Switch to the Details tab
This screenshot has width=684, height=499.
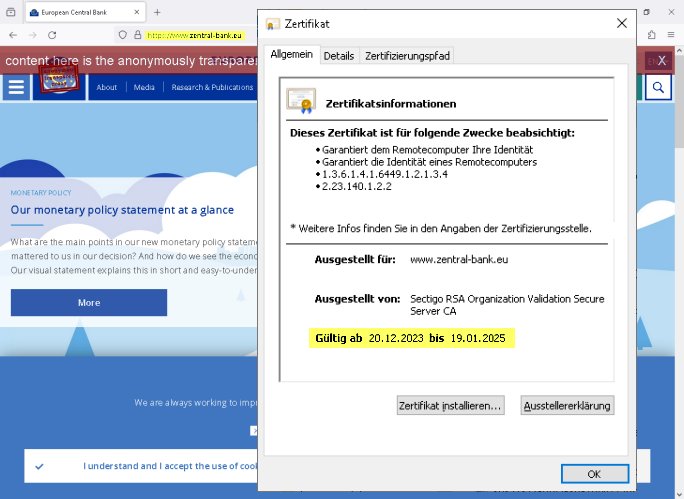[339, 56]
